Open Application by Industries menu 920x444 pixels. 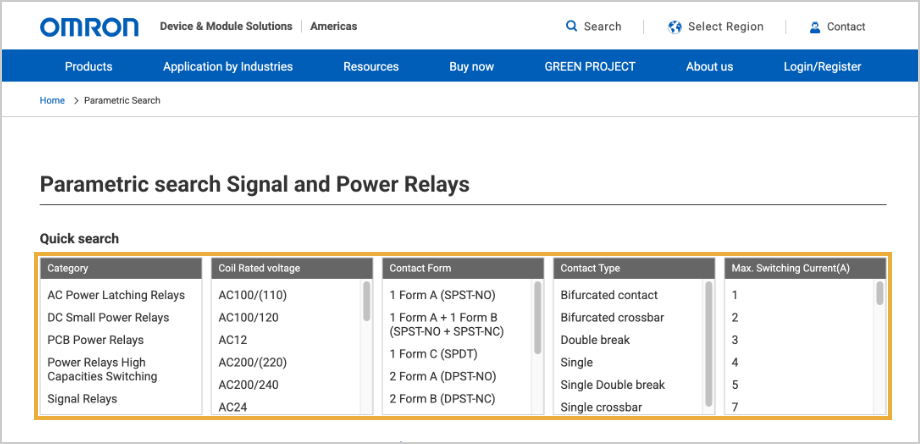pos(228,67)
